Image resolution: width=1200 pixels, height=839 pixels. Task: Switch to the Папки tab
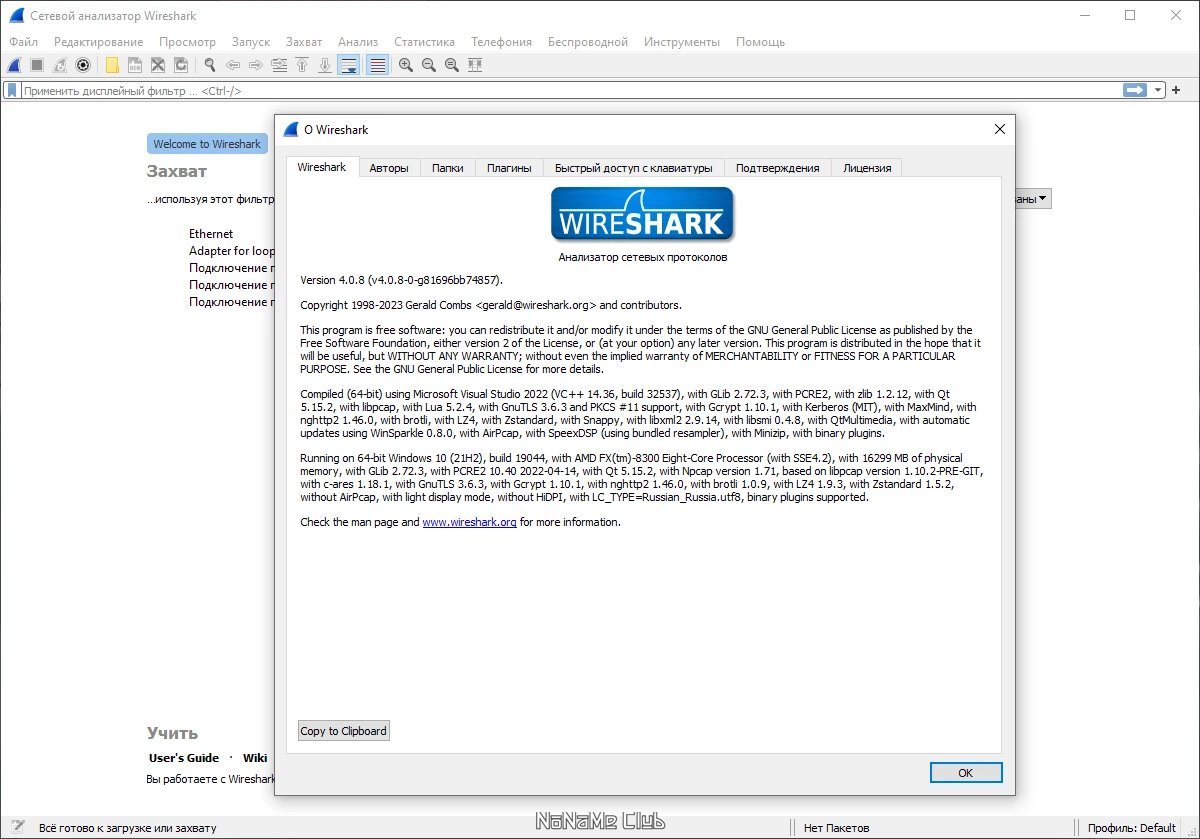click(447, 168)
